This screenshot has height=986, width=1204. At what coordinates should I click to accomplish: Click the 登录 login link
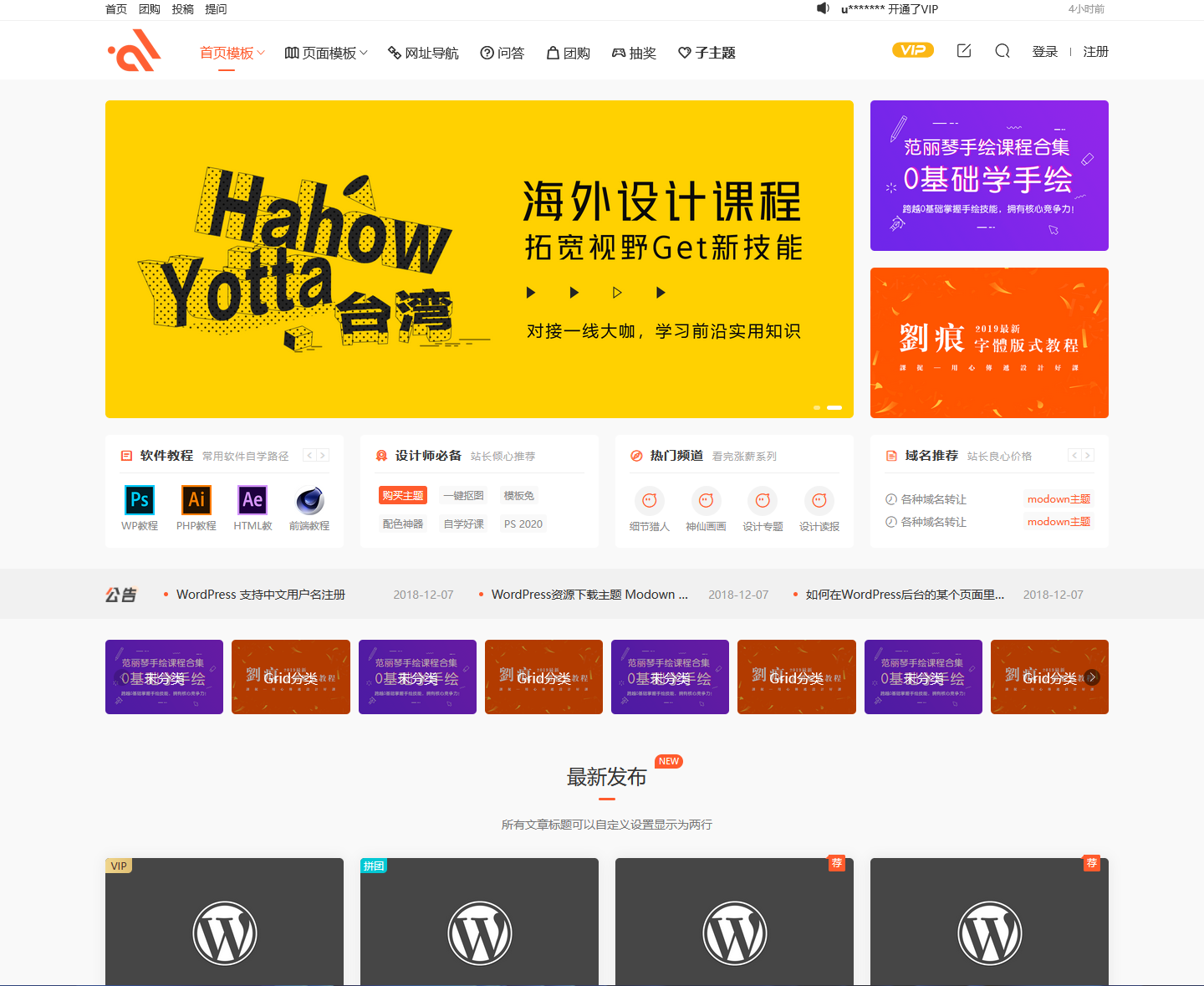1044,52
